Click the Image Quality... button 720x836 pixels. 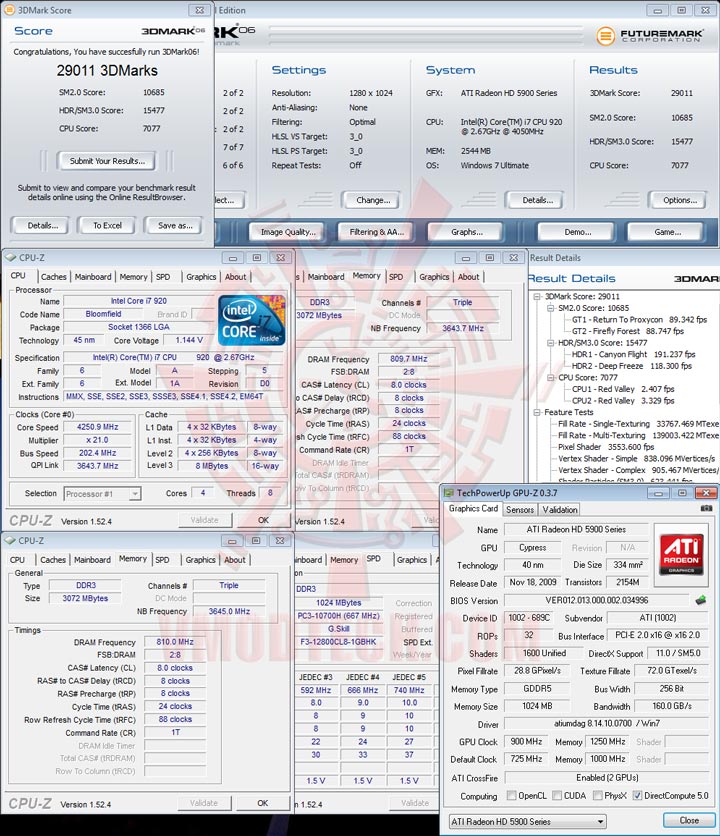click(288, 232)
